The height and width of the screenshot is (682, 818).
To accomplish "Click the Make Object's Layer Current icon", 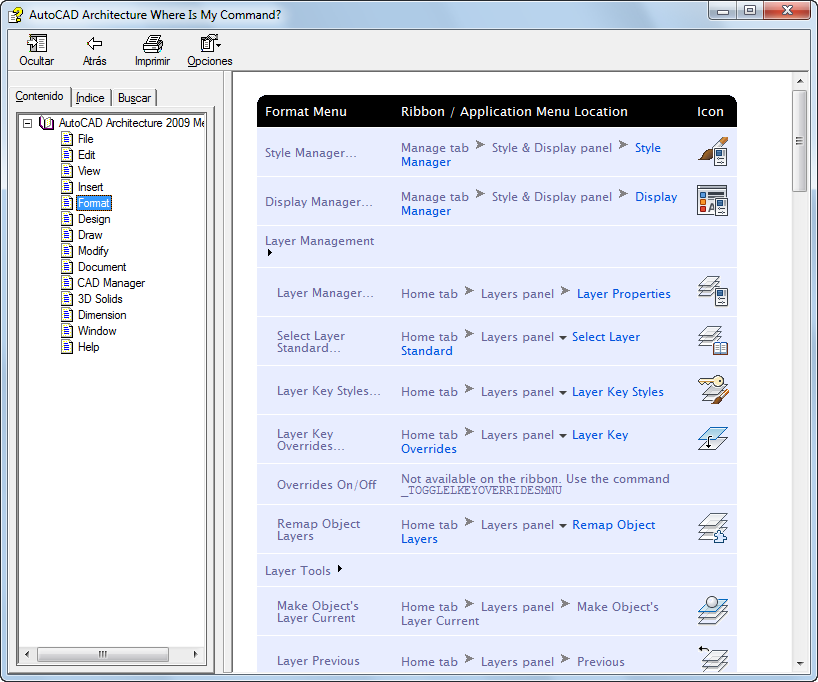I will click(713, 610).
